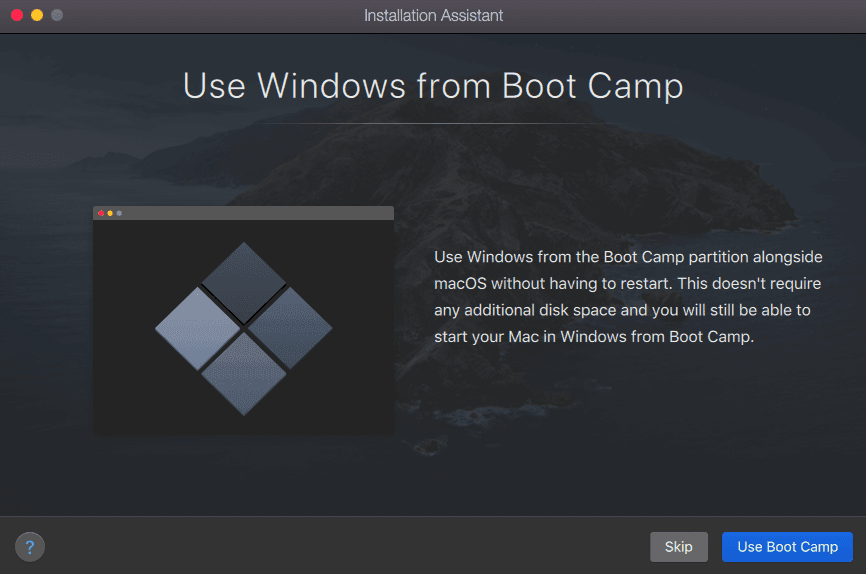The width and height of the screenshot is (866, 574).
Task: Click the Boot Camp diamond logo illustration
Action: point(244,328)
